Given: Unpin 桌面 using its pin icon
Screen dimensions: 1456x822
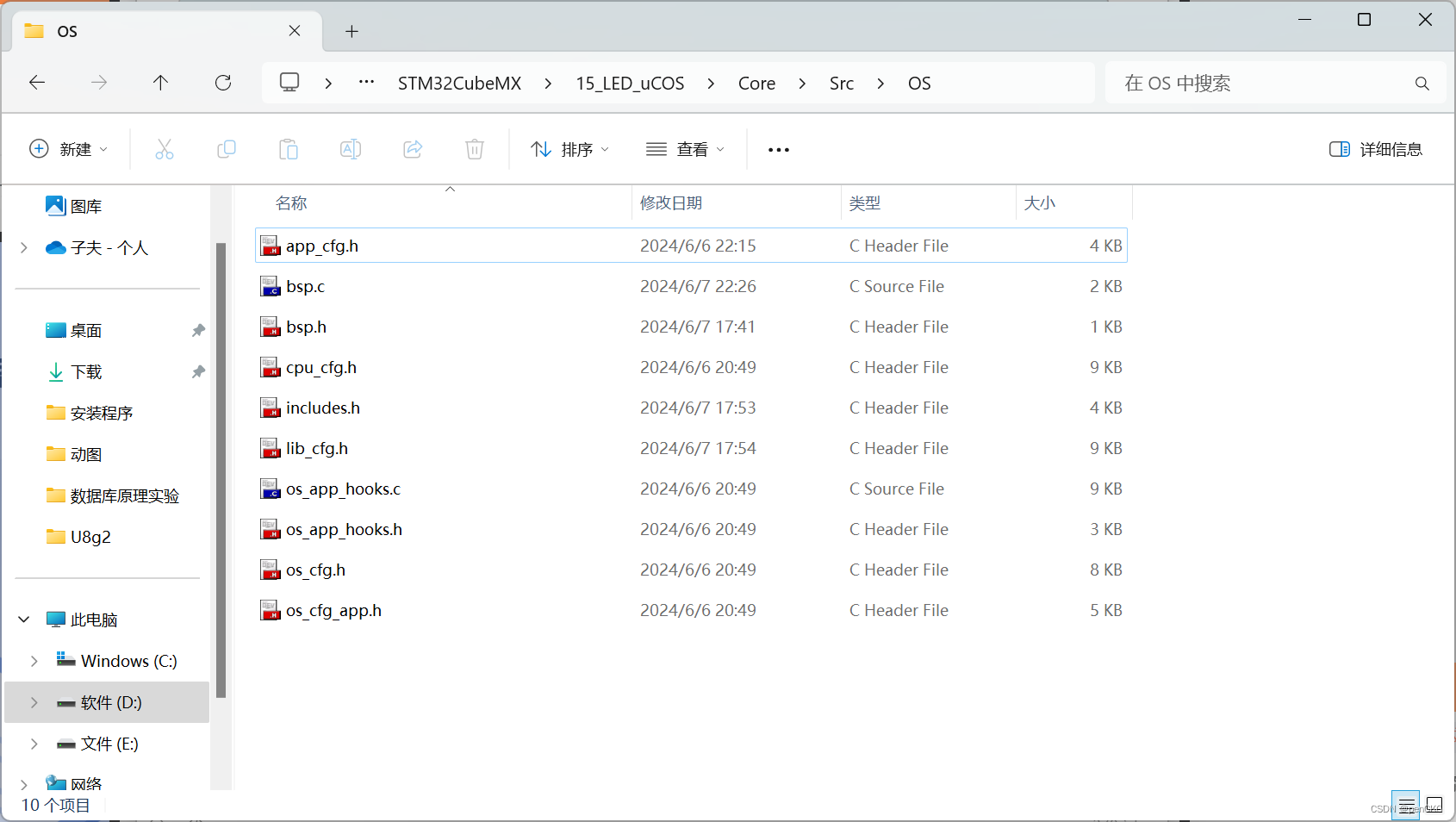Looking at the screenshot, I should 198,330.
